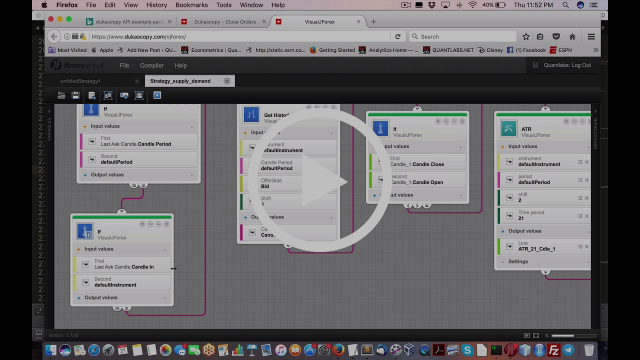Screen dimensions: 640x360
Task: Open Firefox Bookmarks menu in menu bar
Action: [191, 5]
